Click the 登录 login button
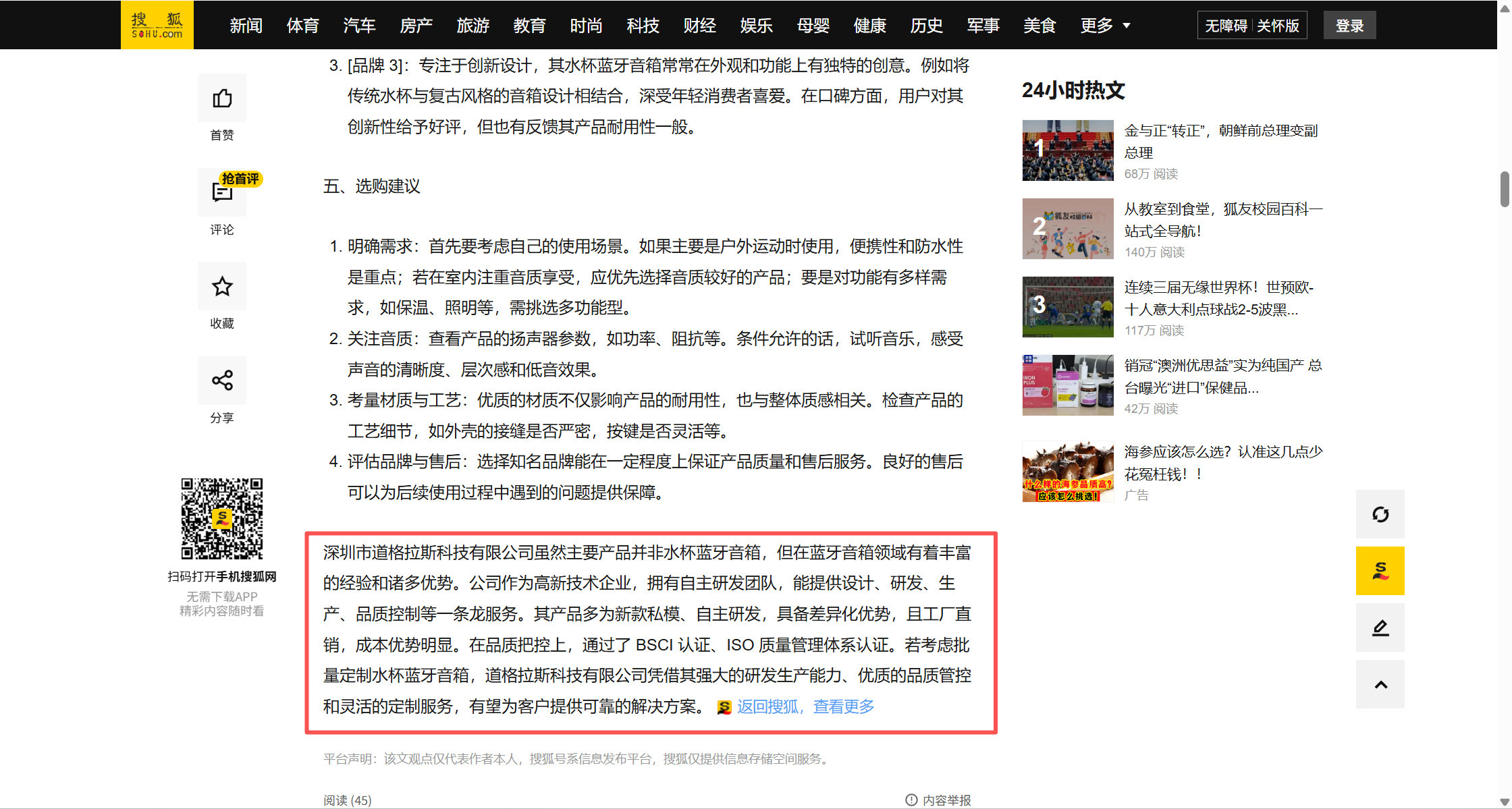 (1349, 26)
